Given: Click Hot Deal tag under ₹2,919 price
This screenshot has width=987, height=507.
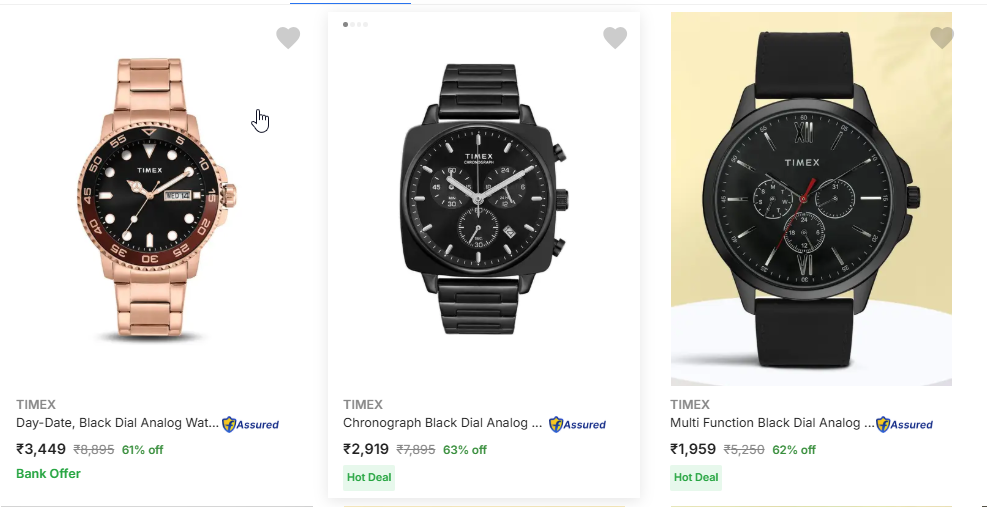Looking at the screenshot, I should click(369, 477).
